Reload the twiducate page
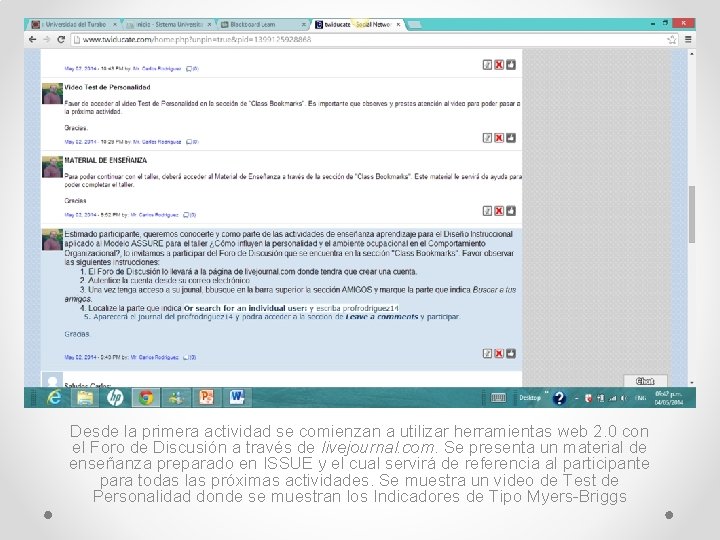720x540 pixels. click(x=61, y=39)
